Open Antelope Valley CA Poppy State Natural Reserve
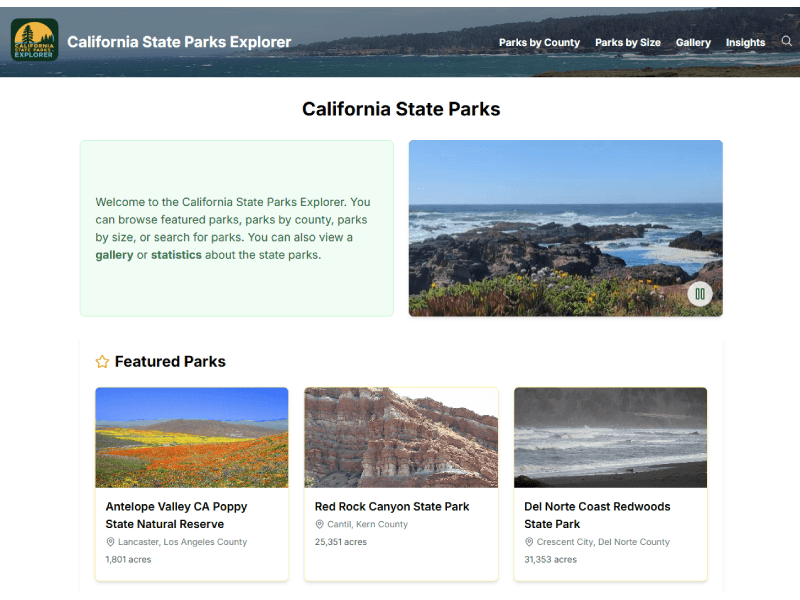 pyautogui.click(x=182, y=515)
